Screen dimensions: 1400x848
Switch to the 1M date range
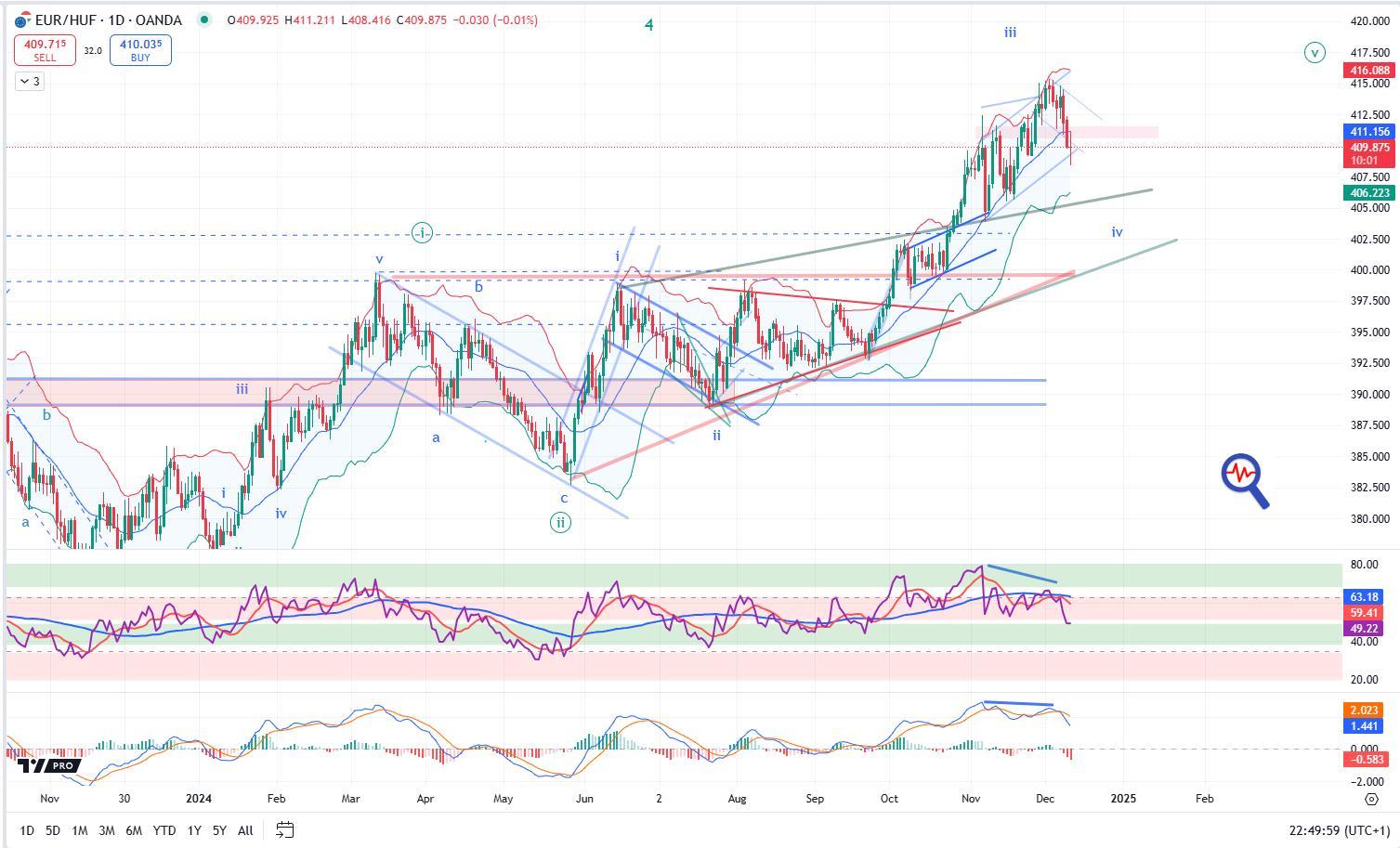pos(80,830)
